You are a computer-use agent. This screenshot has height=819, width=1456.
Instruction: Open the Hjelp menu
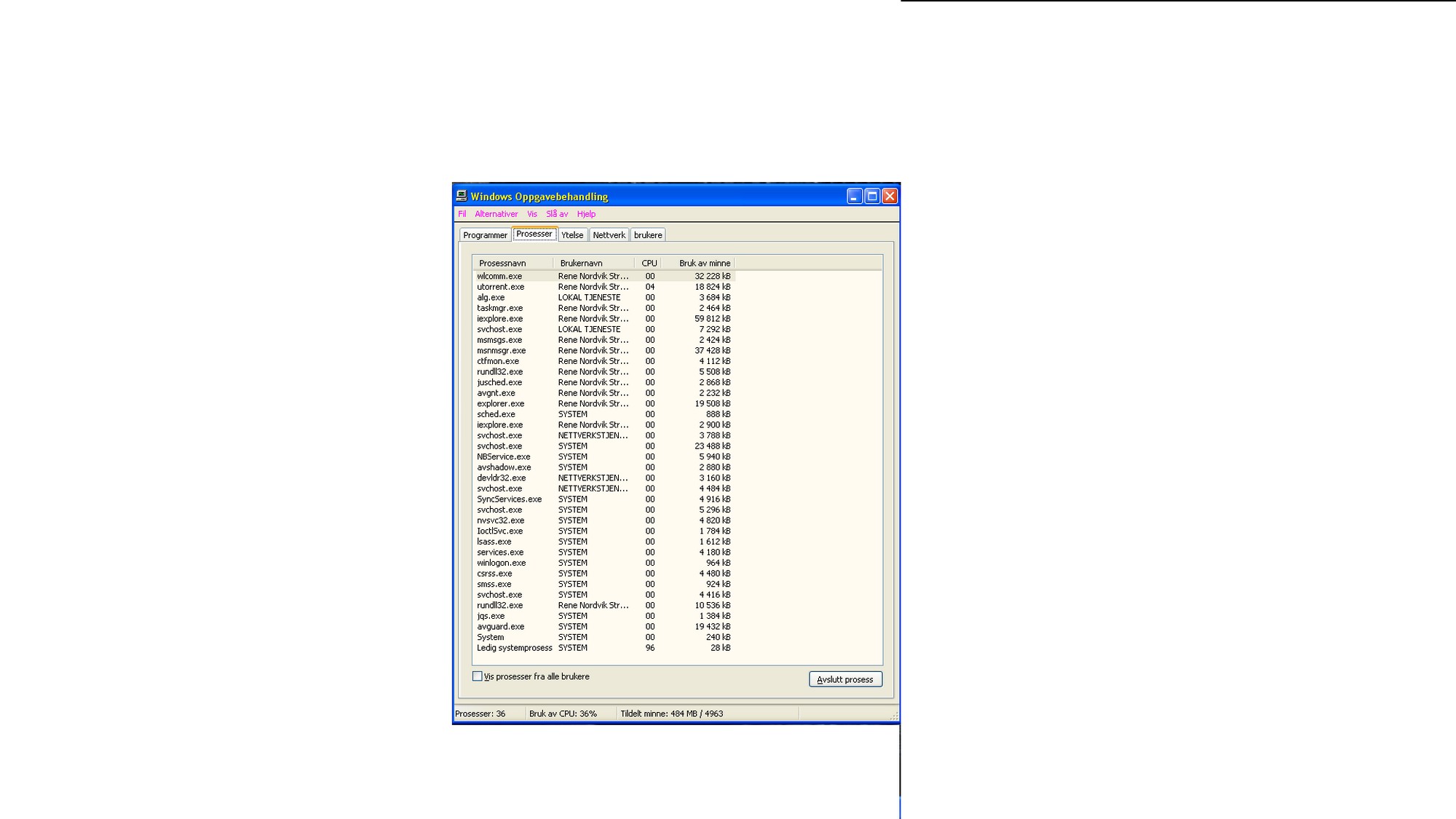585,214
